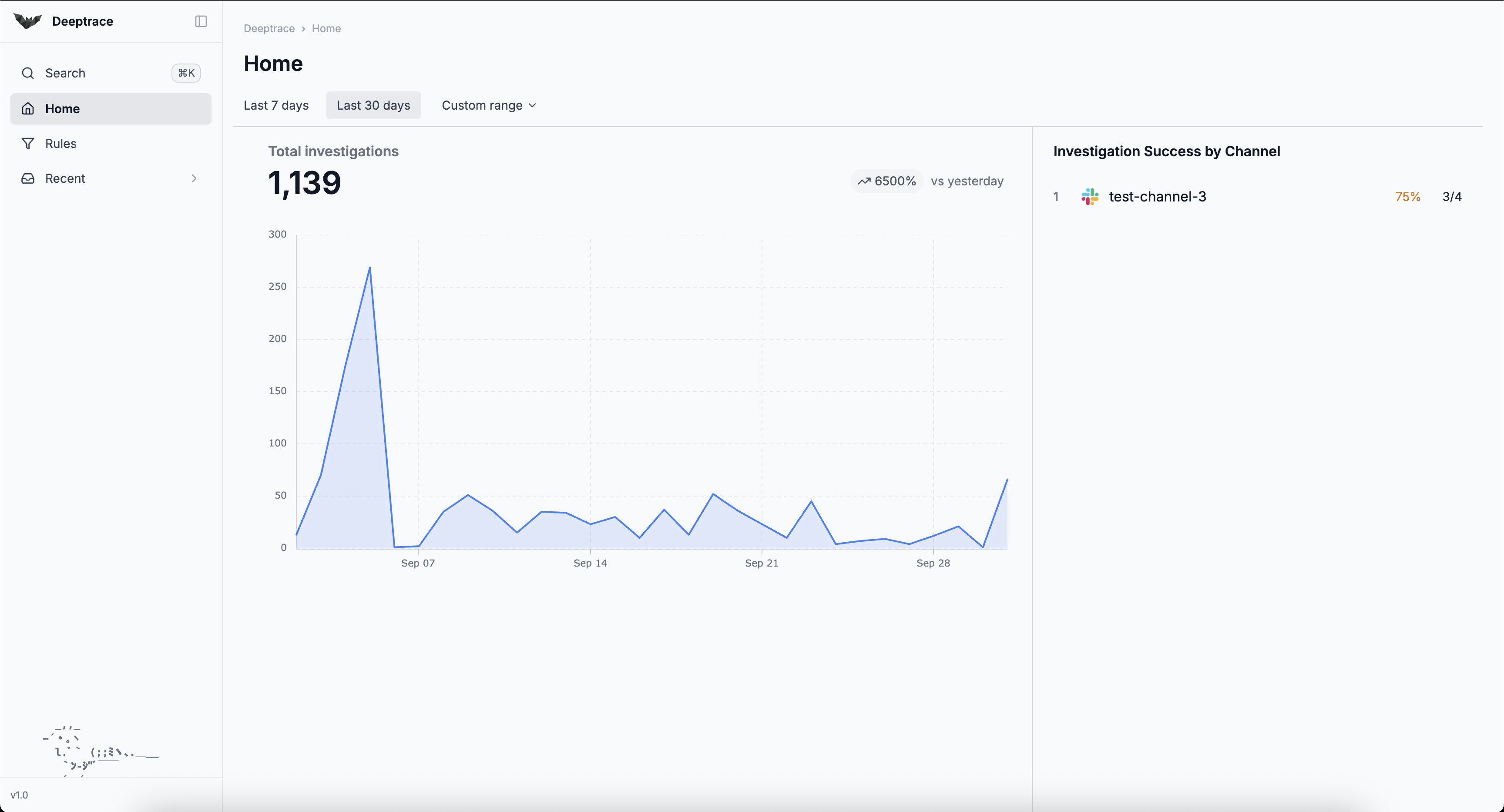Screen dimensions: 1504x812
Task: Click the 6500% trend badge
Action: [x=886, y=181]
